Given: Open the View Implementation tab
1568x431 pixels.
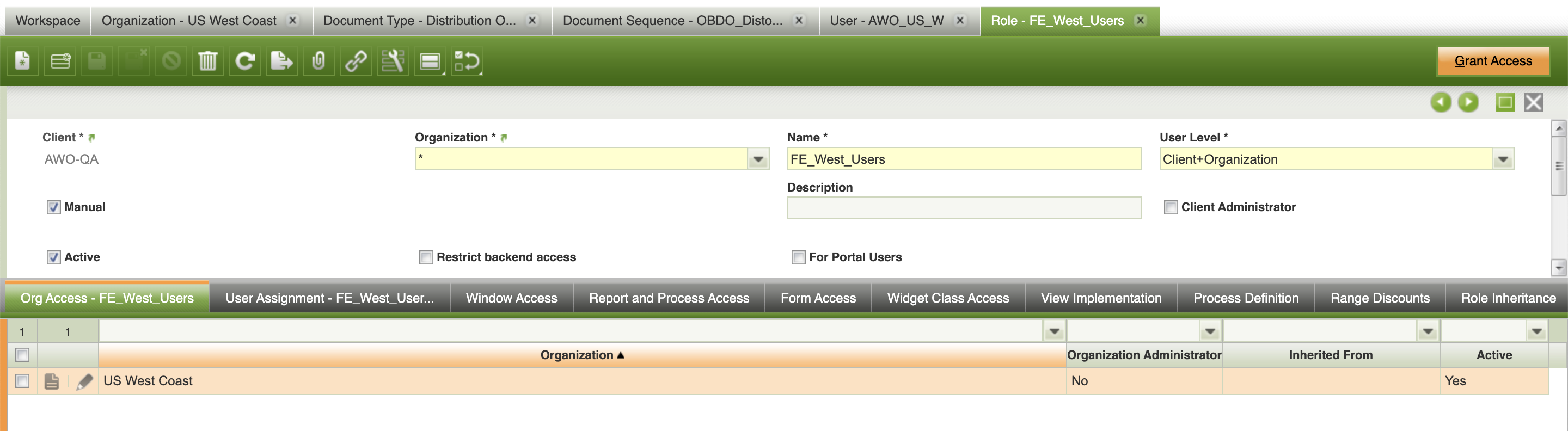Looking at the screenshot, I should click(1101, 298).
